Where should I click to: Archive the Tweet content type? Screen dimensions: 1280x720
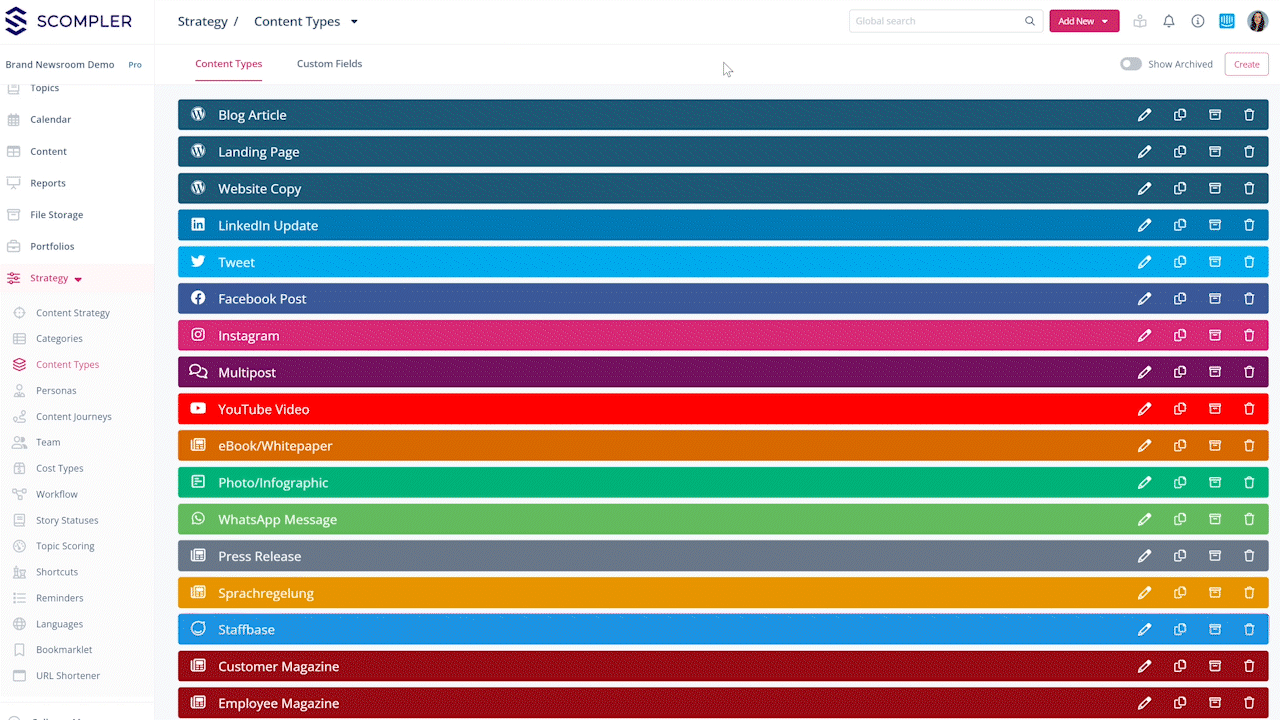pos(1215,262)
